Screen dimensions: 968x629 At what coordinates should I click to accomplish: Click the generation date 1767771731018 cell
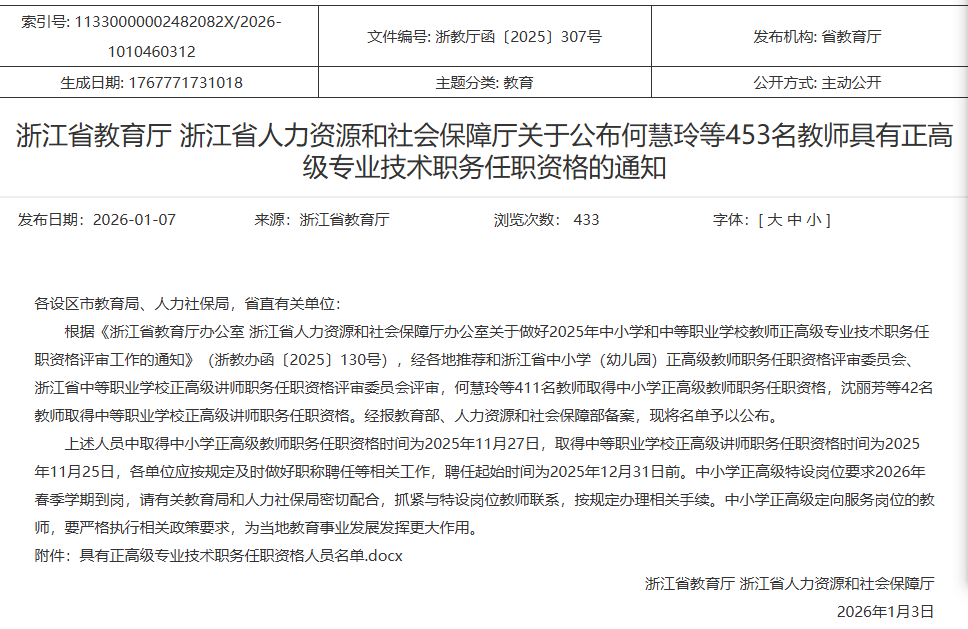click(159, 83)
